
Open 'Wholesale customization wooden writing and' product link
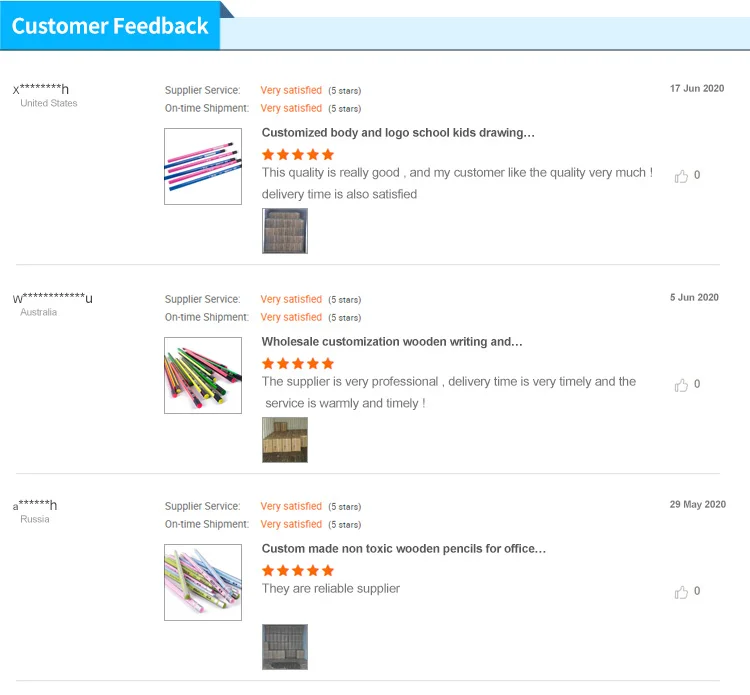(392, 341)
